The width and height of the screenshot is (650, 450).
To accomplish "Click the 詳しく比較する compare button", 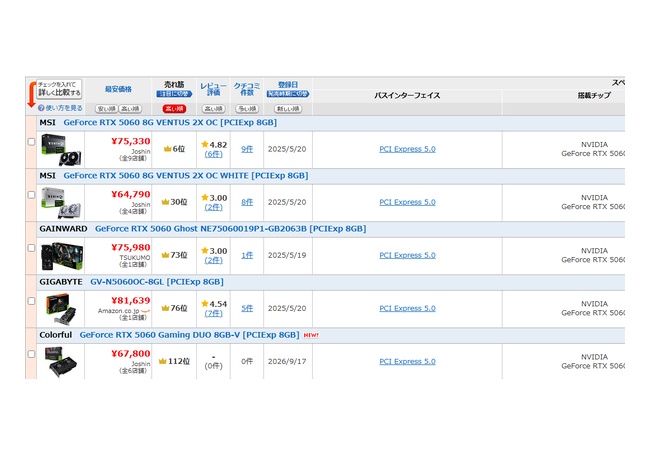I will 59,89.
